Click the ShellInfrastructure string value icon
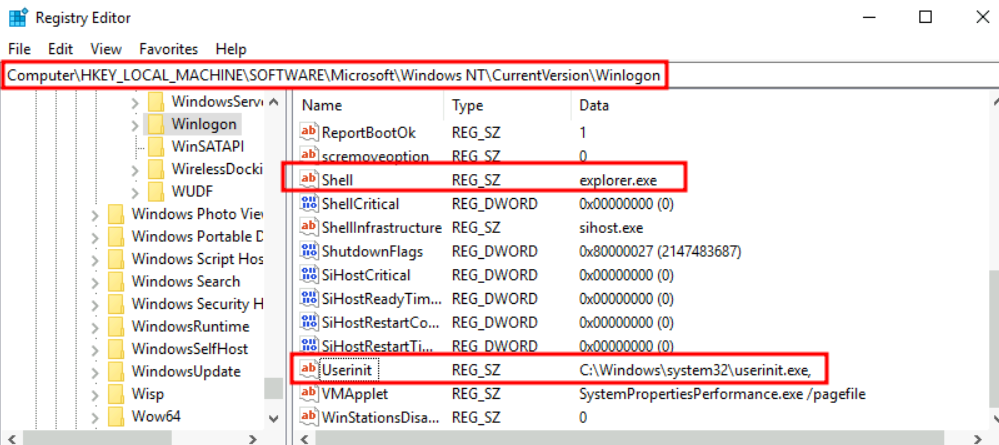 (309, 227)
